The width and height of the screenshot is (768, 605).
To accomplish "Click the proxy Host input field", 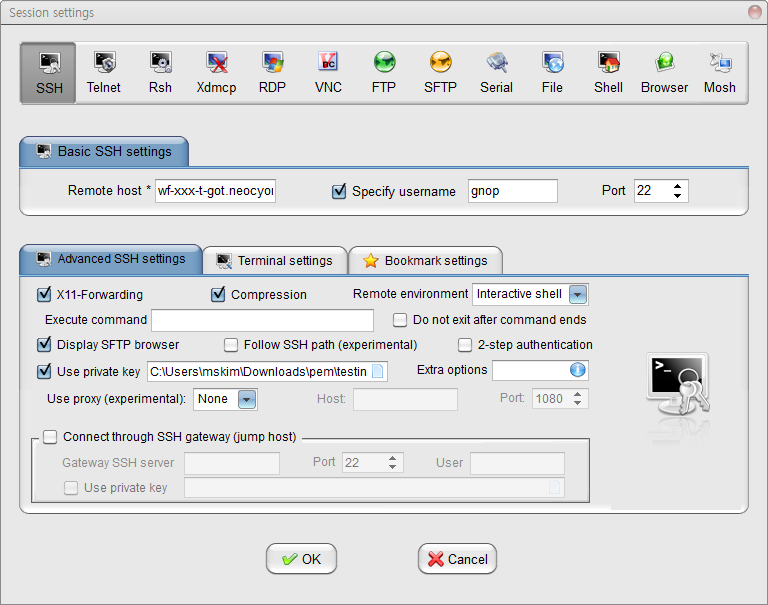I will tap(406, 399).
